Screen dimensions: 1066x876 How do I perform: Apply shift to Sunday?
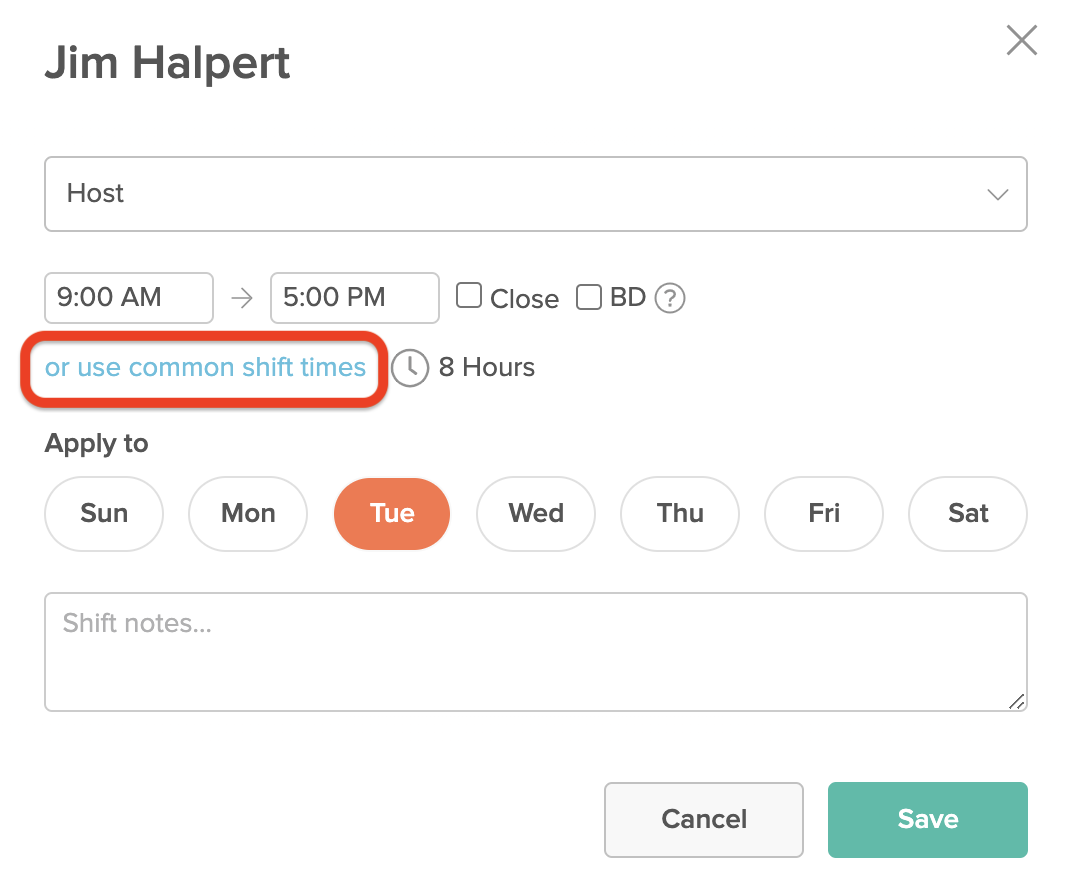coord(104,514)
